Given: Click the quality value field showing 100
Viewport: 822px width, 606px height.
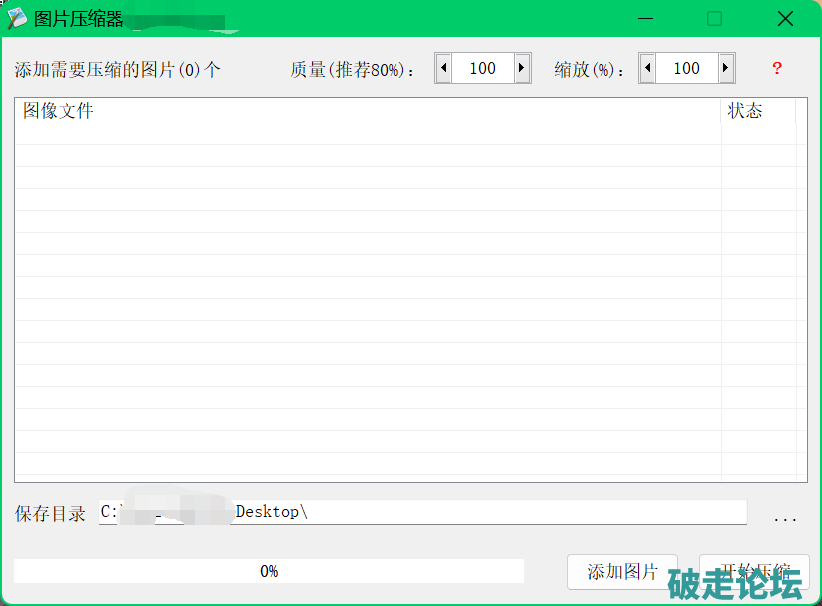Looking at the screenshot, I should pos(482,68).
